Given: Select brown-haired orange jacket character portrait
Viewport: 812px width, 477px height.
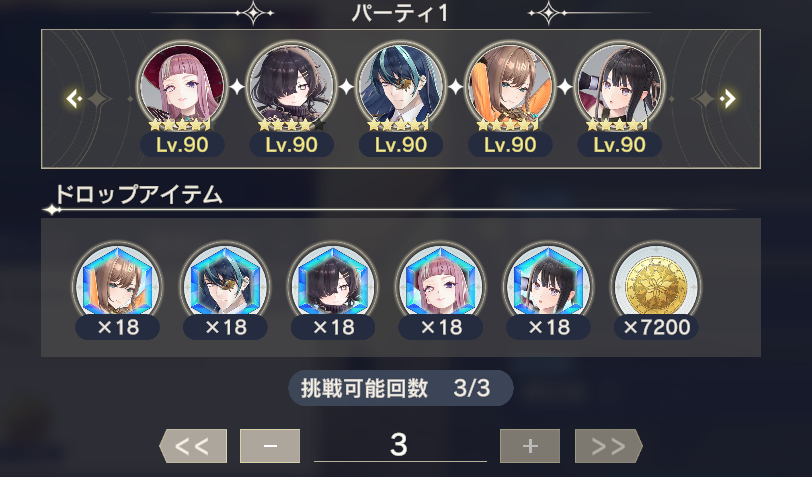Looking at the screenshot, I should coord(510,86).
